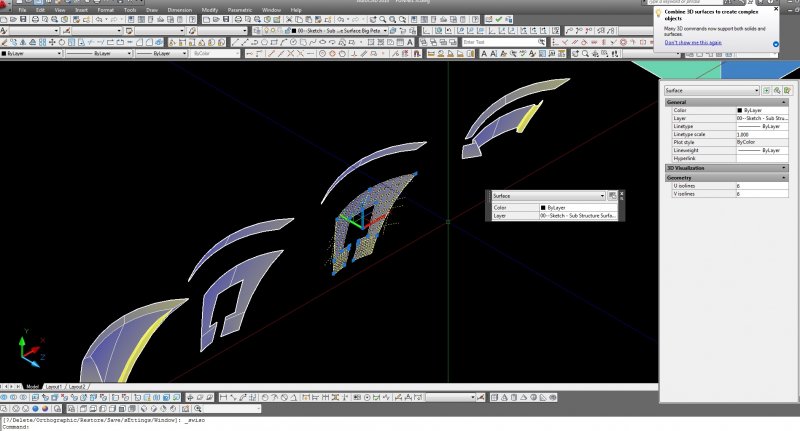Select the Array tool
The height and width of the screenshot is (431, 800).
click(x=42, y=42)
